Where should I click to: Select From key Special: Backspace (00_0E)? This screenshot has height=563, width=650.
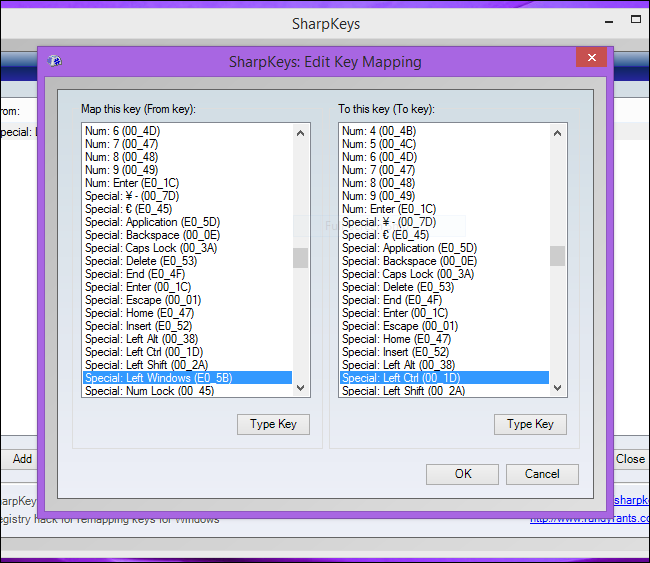(187, 235)
